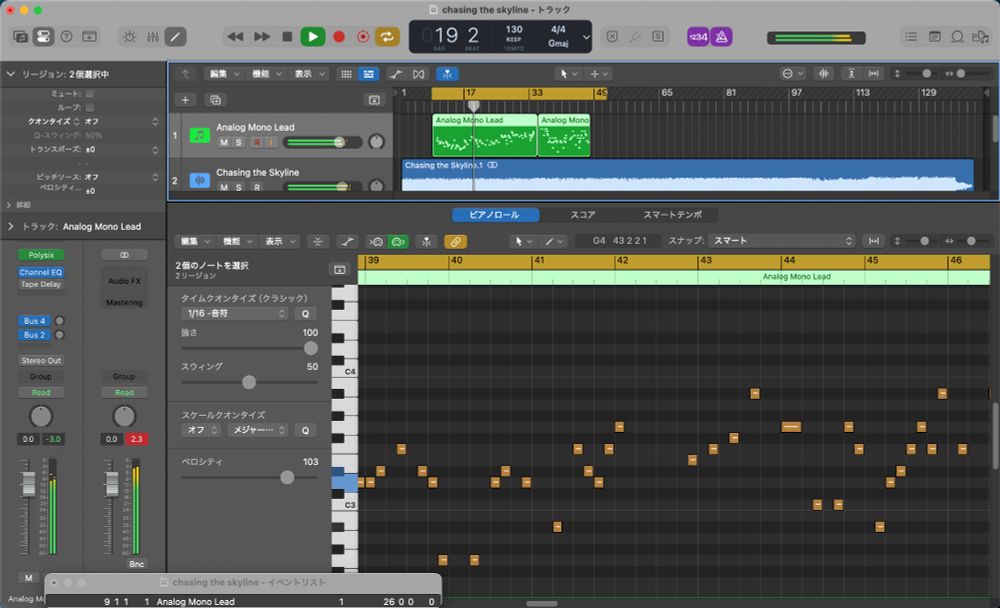Image resolution: width=1000 pixels, height=608 pixels.
Task: Adjust the 強さ strength slider handle
Action: [311, 348]
